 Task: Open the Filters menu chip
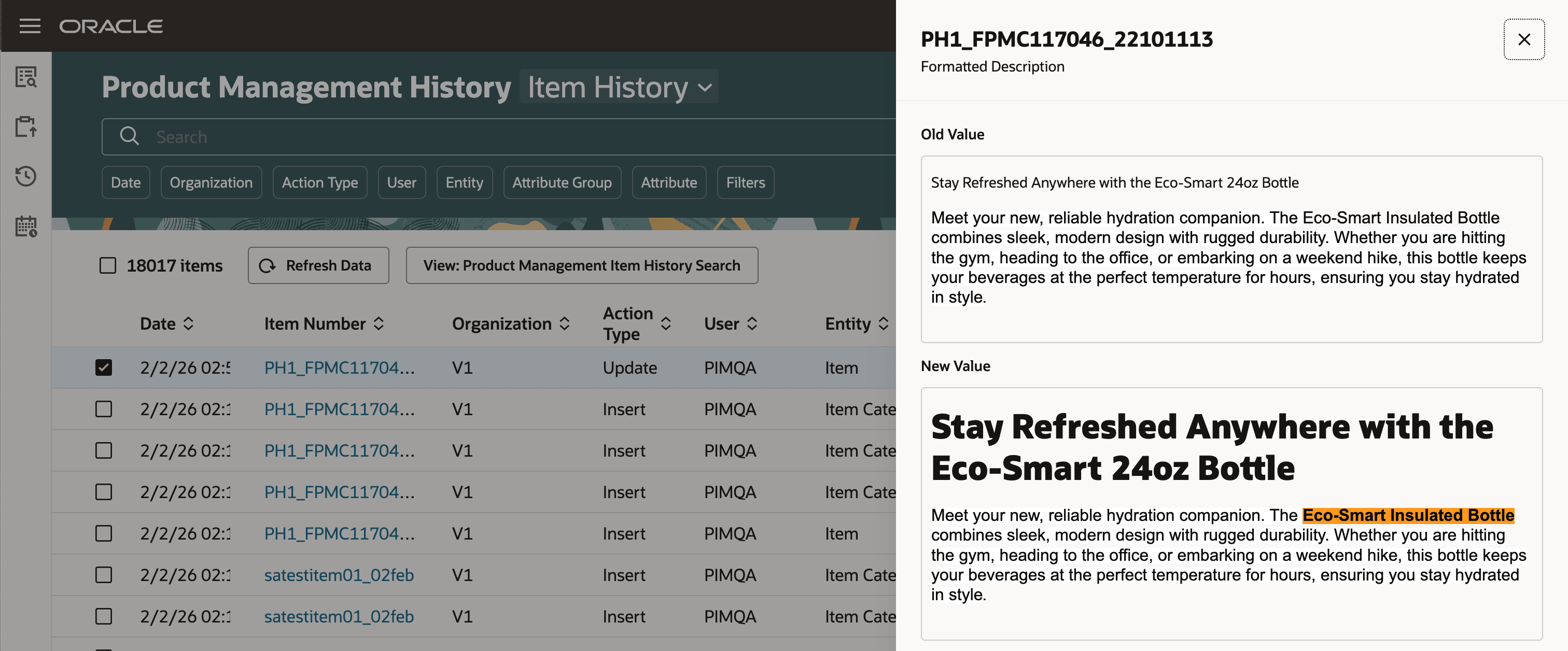coord(745,182)
